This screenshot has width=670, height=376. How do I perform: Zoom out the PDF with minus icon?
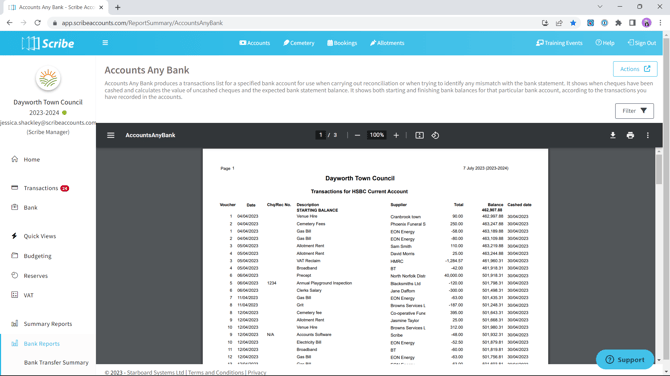point(357,135)
